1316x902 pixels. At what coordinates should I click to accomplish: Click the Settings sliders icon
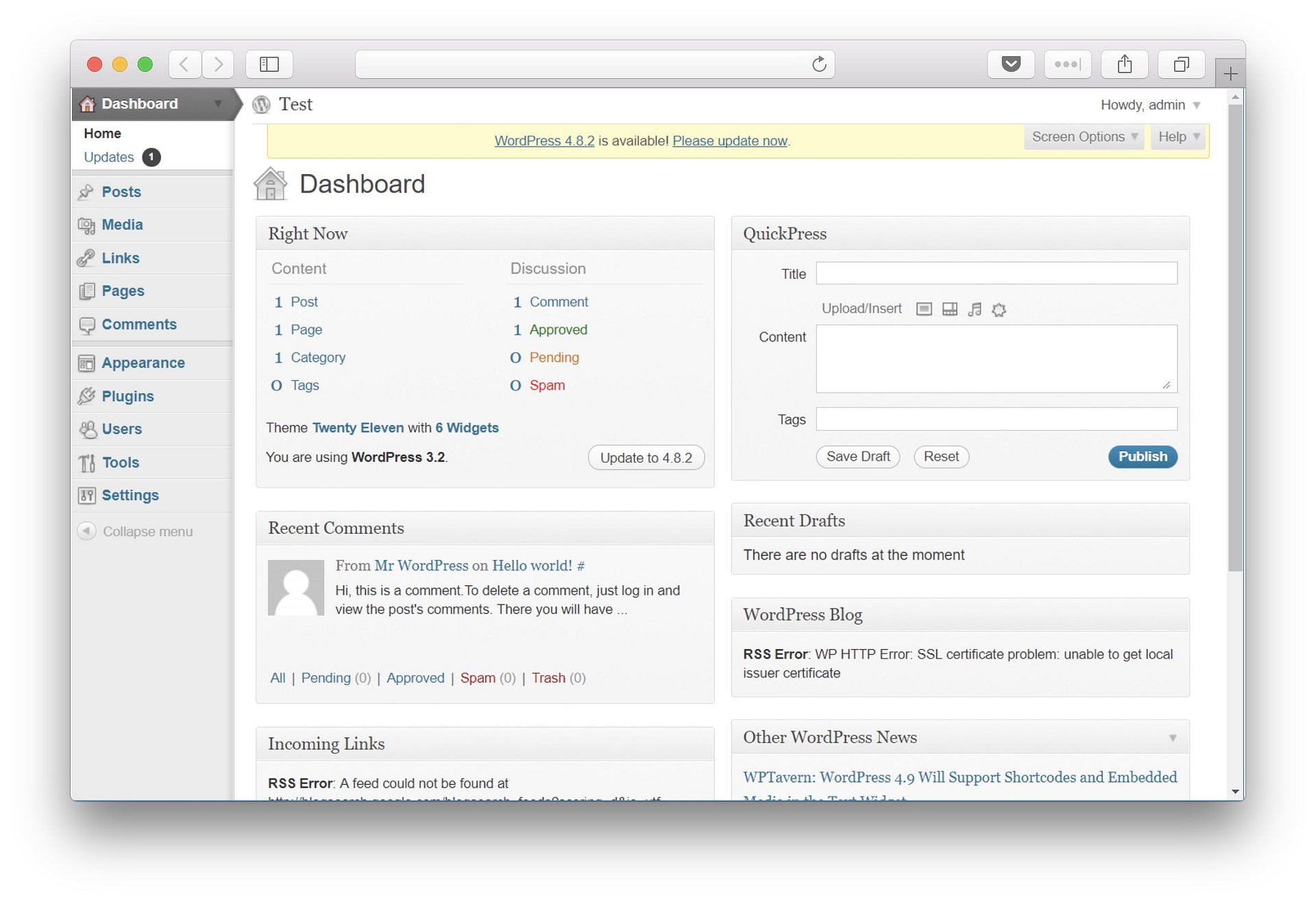86,496
